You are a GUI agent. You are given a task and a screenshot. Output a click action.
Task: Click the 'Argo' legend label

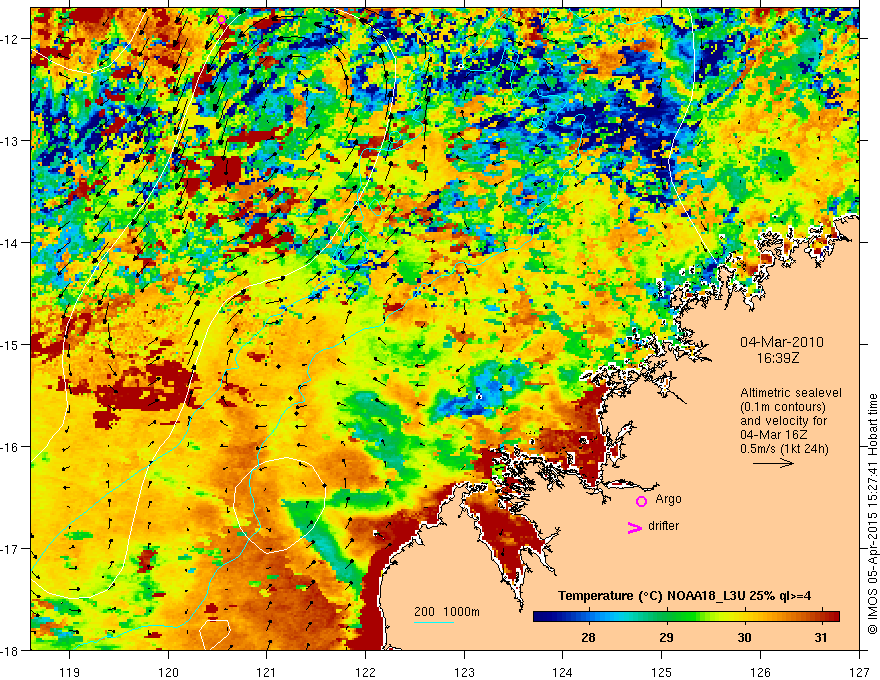tap(668, 499)
